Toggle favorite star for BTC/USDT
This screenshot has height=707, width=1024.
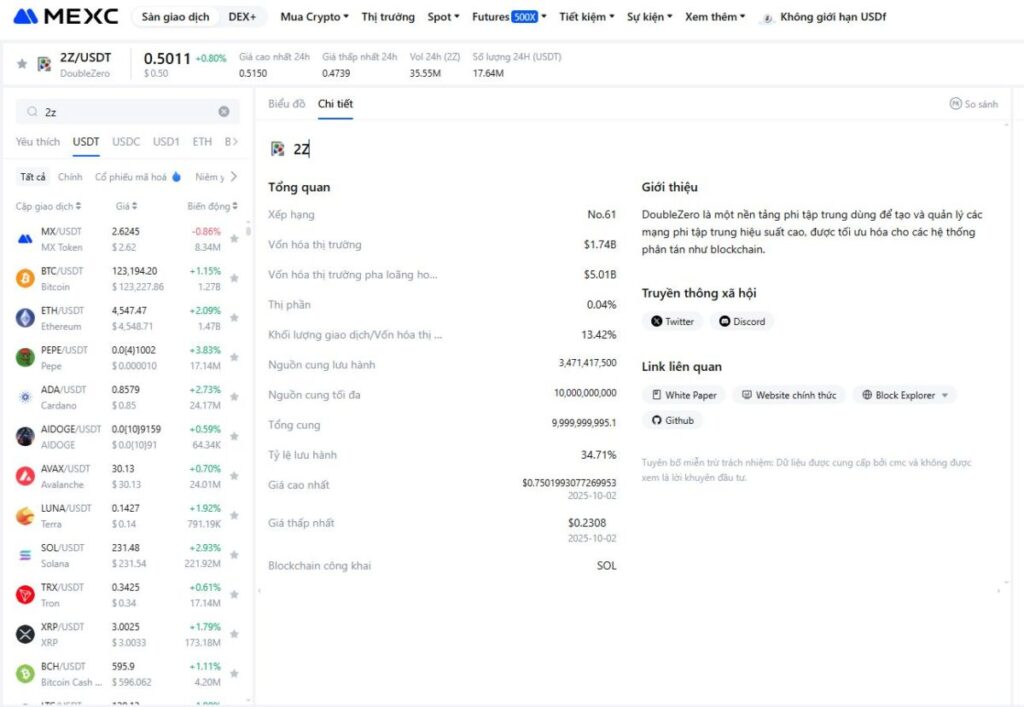234,279
